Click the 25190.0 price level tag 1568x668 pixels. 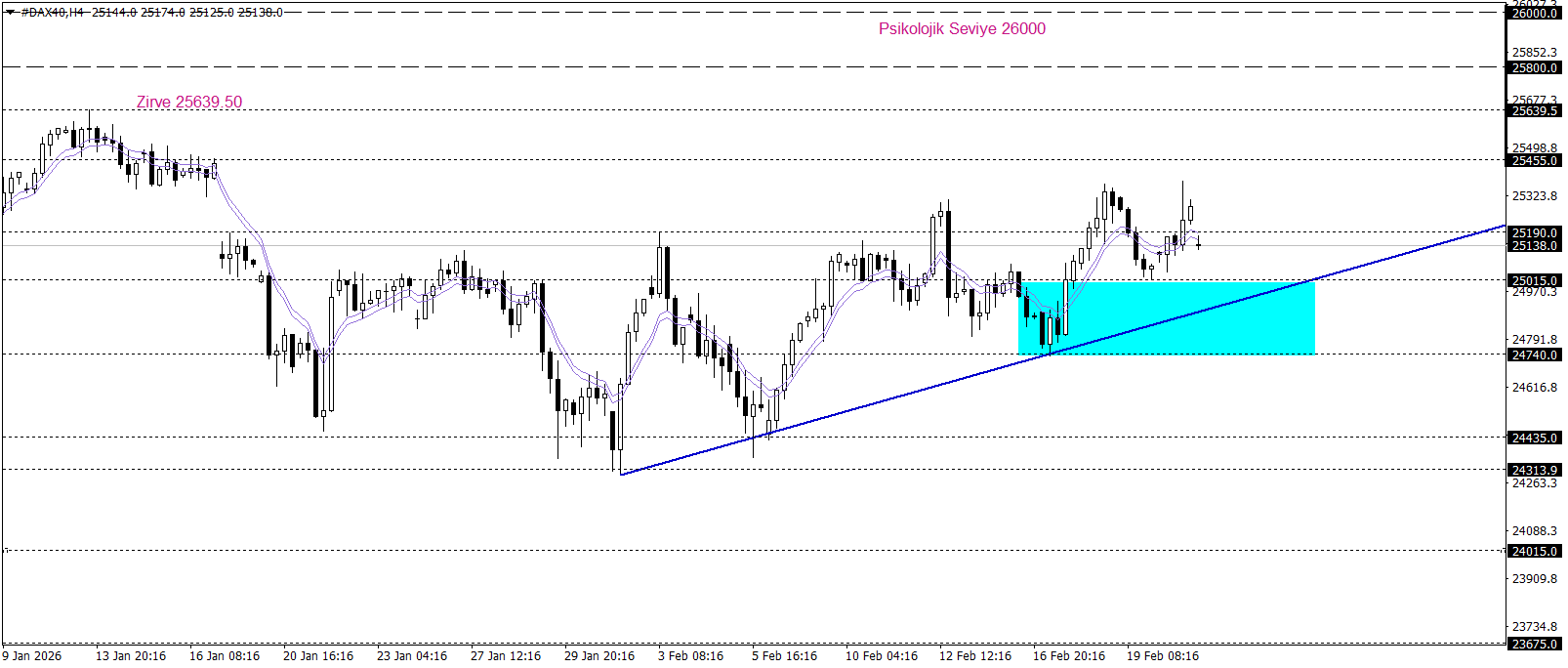(1534, 233)
